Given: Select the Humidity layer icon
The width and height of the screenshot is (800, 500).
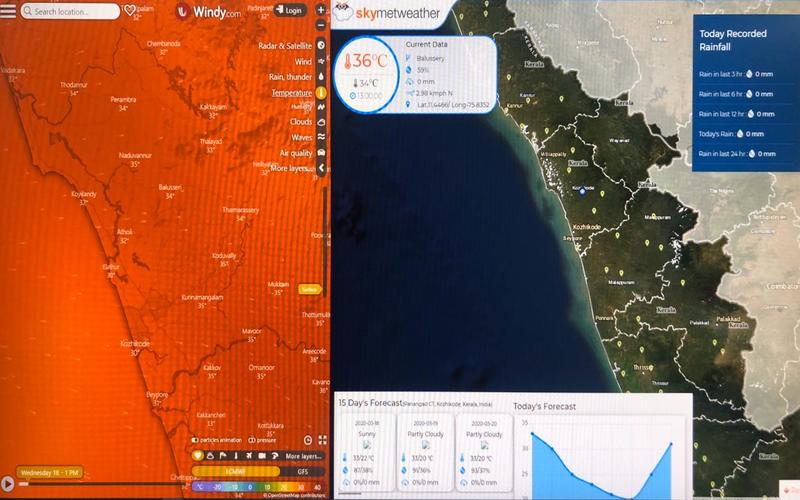Looking at the screenshot, I should point(321,107).
